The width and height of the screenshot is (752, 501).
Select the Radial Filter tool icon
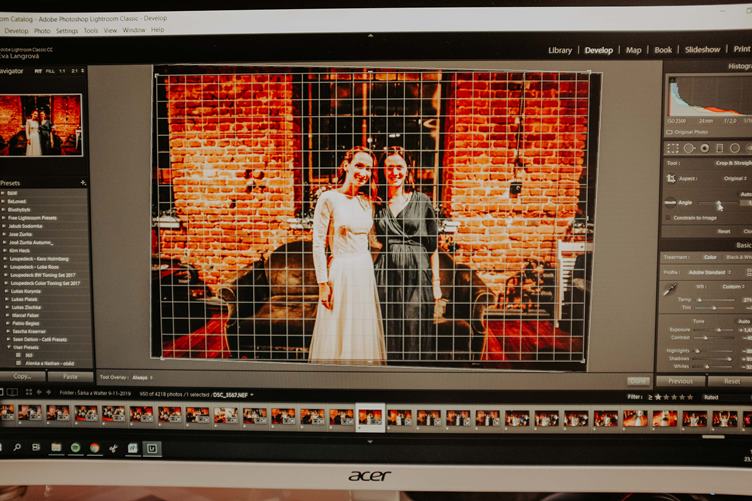(734, 149)
